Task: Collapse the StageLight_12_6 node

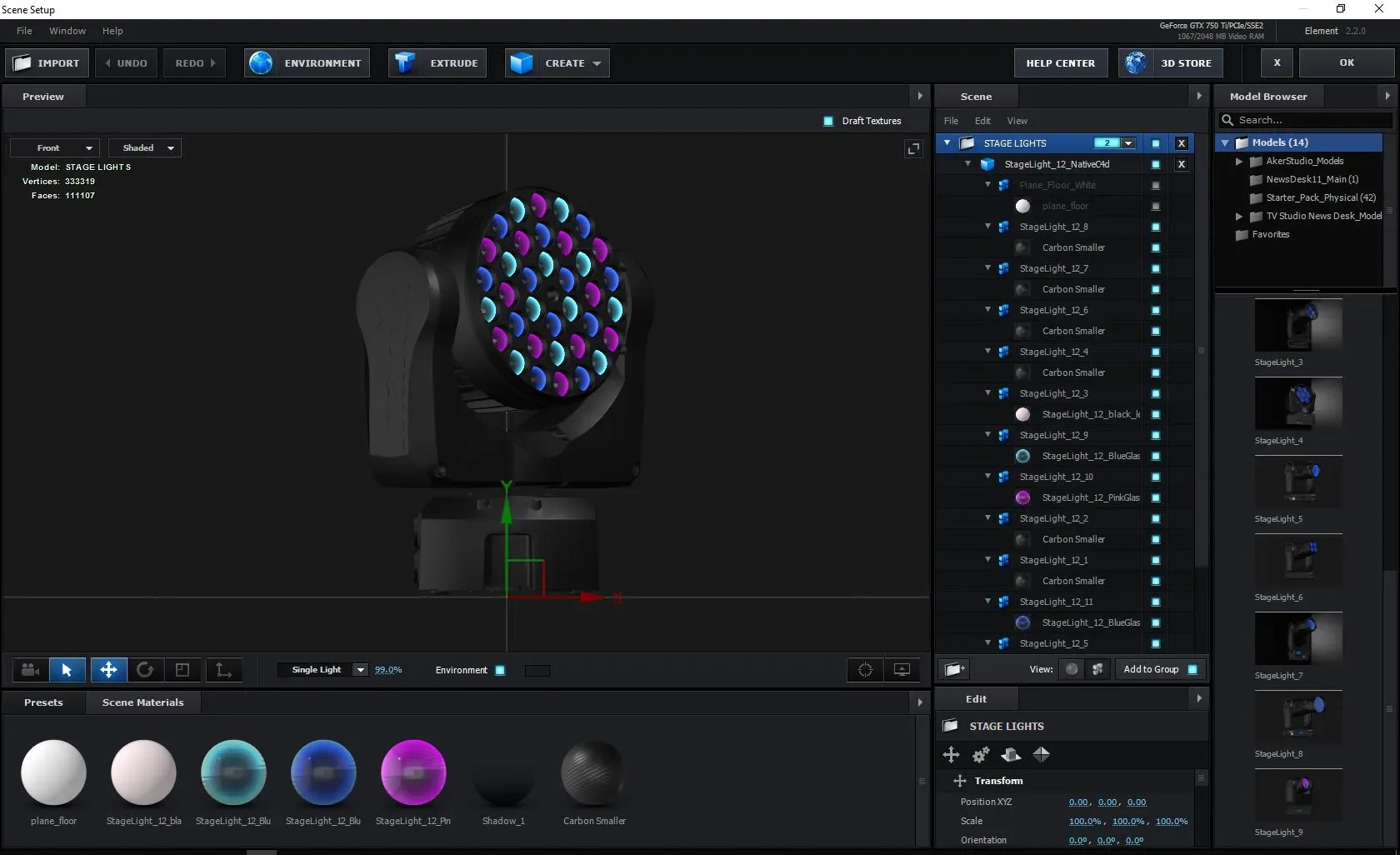Action: 988,310
